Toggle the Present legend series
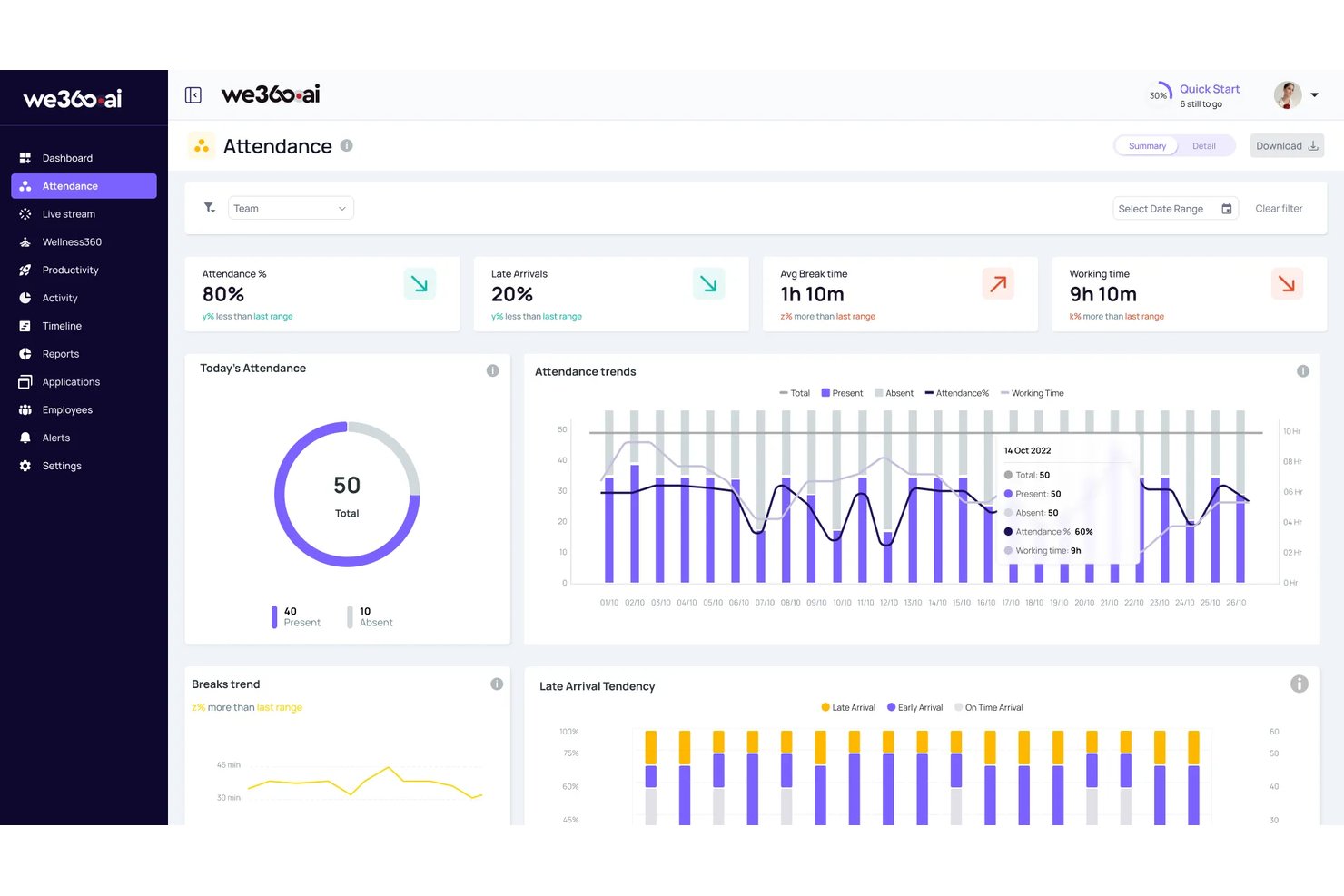Viewport: 1344px width, 896px height. (x=842, y=393)
